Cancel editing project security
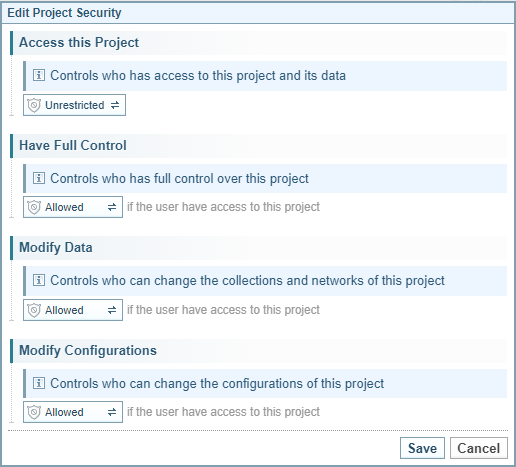 [479, 448]
